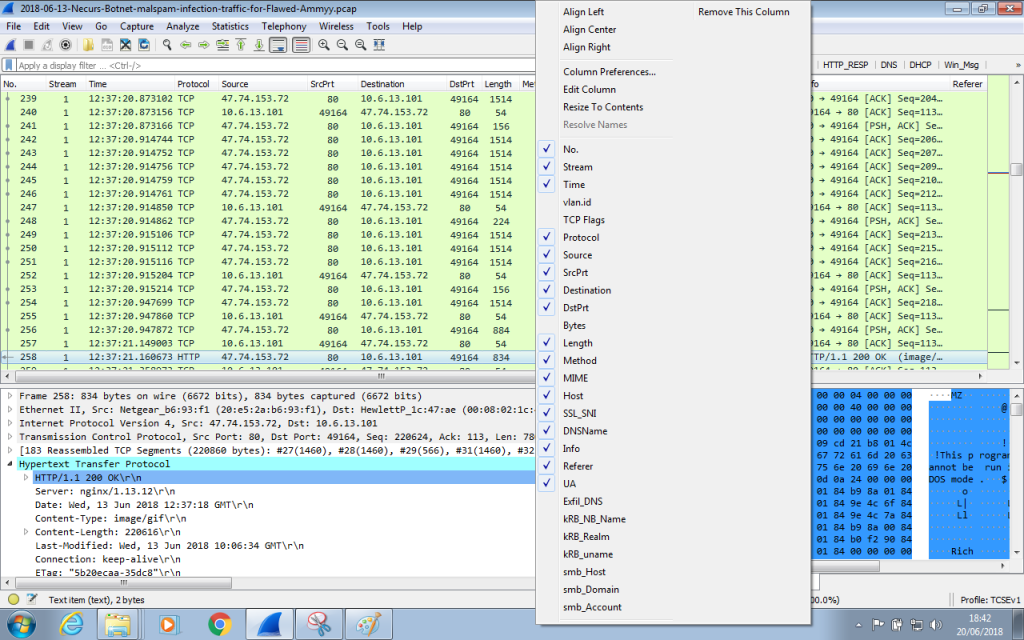Image resolution: width=1024 pixels, height=640 pixels.
Task: Expand the Content-Length field
Action: coord(25,532)
